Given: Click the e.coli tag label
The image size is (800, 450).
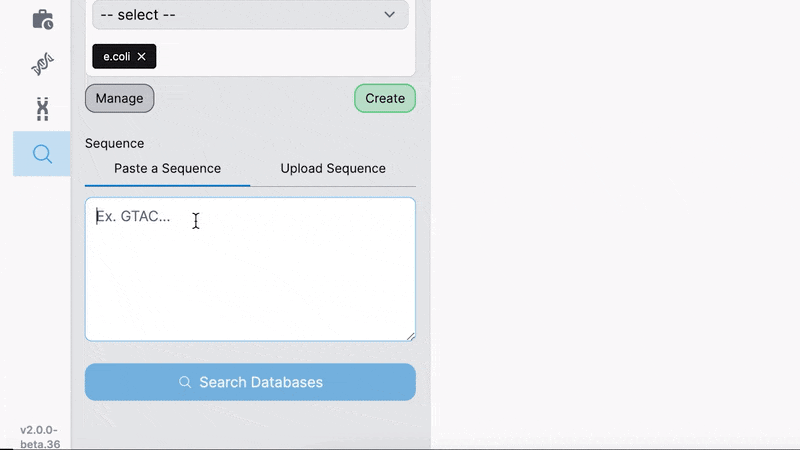Looking at the screenshot, I should tap(117, 57).
